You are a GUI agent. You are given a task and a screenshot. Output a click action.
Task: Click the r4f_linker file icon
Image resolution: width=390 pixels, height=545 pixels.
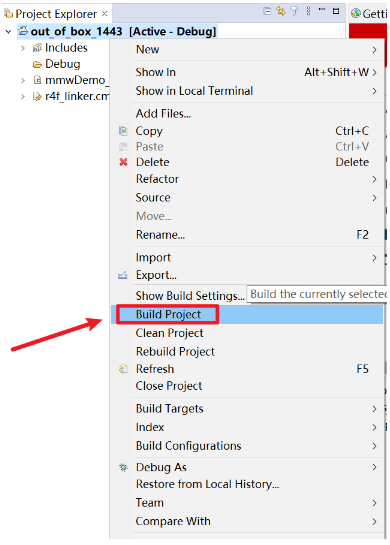click(x=37, y=96)
